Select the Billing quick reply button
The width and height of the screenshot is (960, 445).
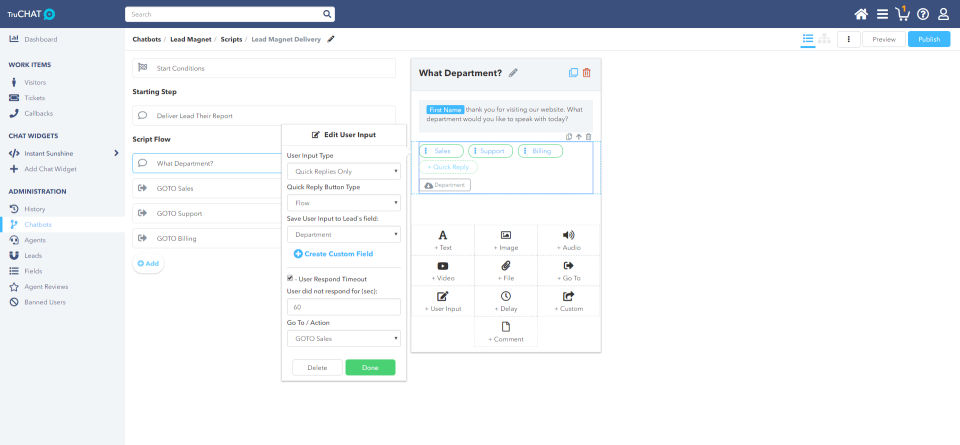540,151
